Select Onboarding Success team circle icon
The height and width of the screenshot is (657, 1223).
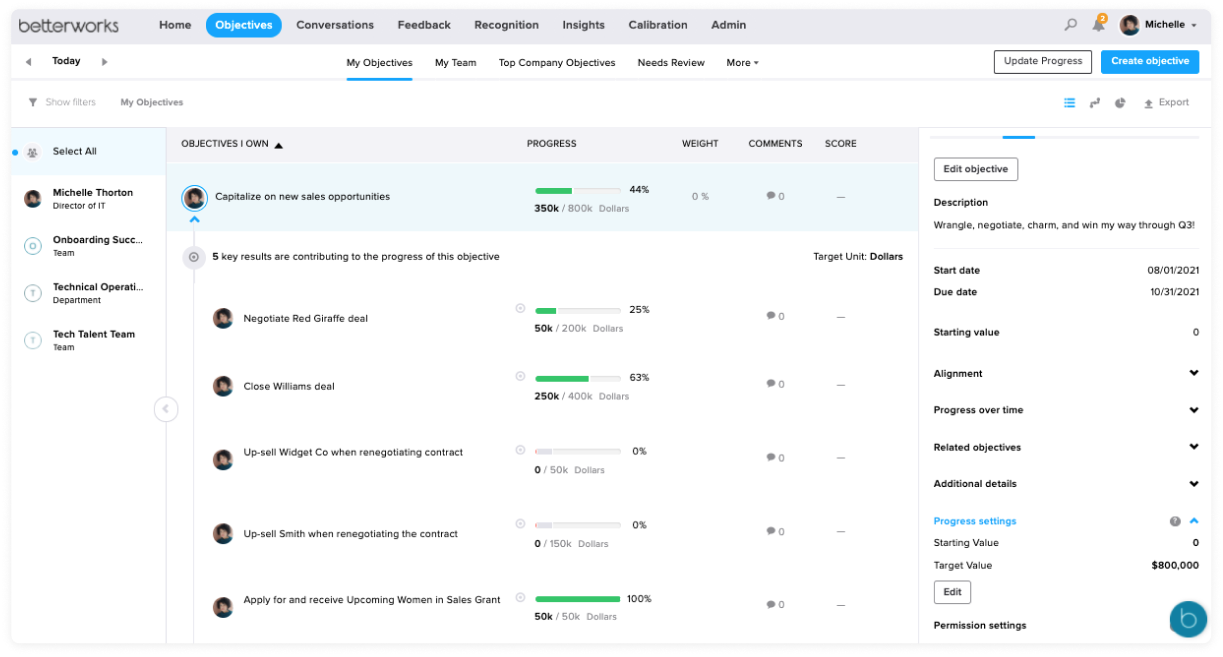(32, 245)
